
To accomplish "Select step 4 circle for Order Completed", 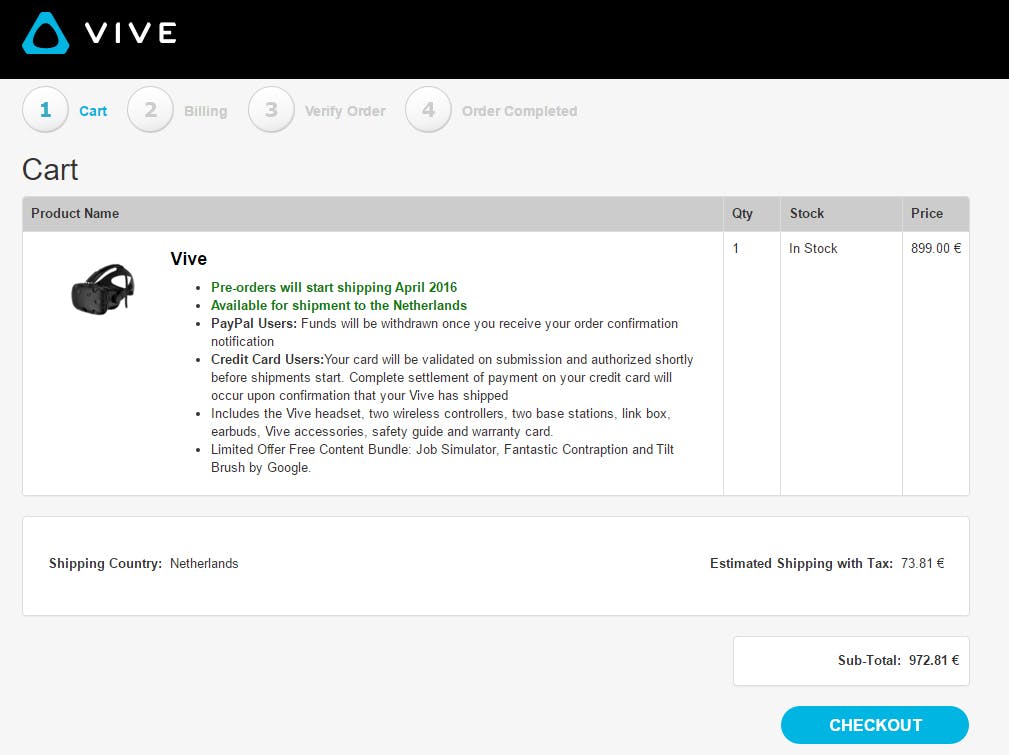I will point(428,110).
